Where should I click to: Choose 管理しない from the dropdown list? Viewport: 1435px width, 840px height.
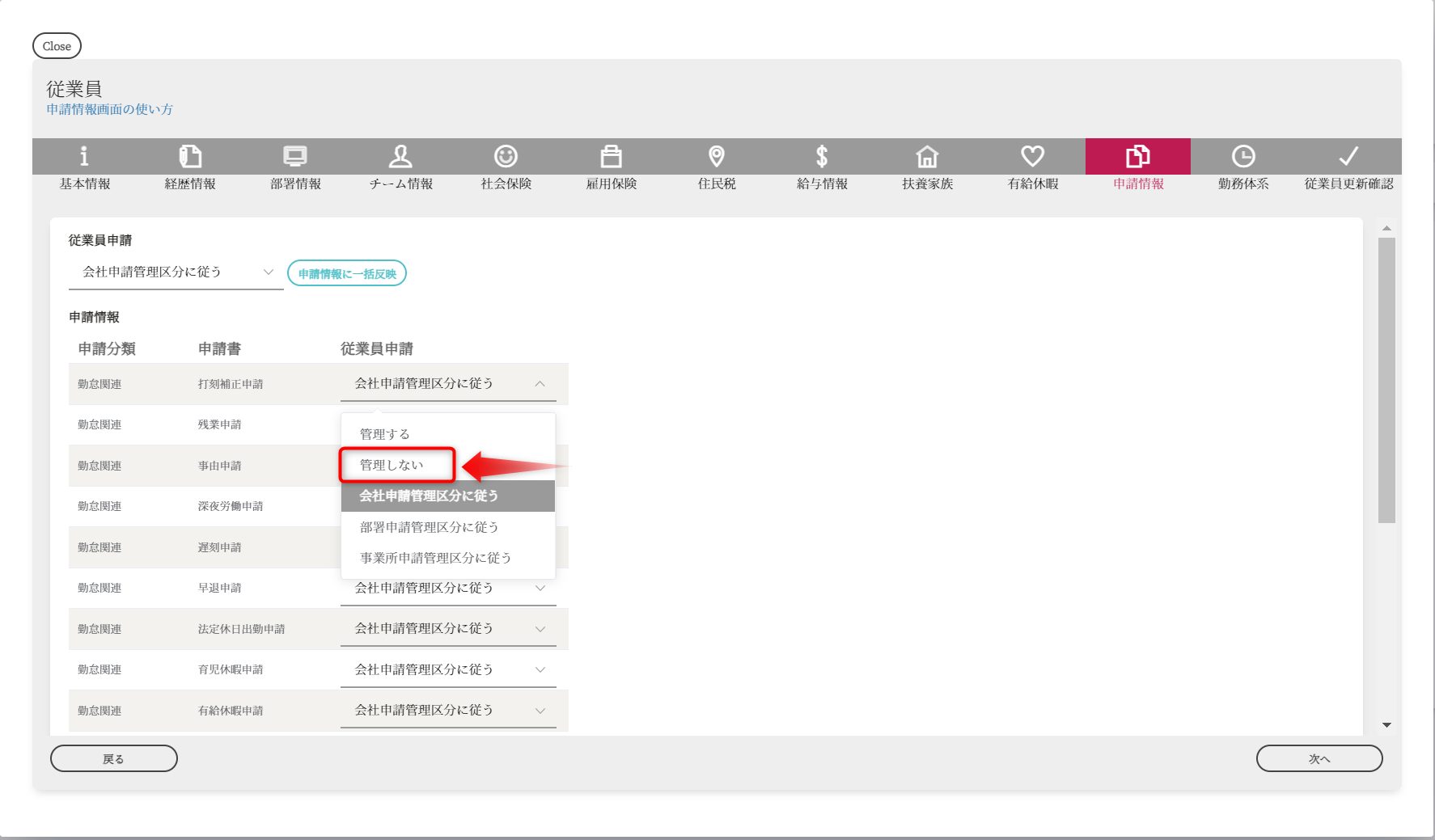click(392, 465)
